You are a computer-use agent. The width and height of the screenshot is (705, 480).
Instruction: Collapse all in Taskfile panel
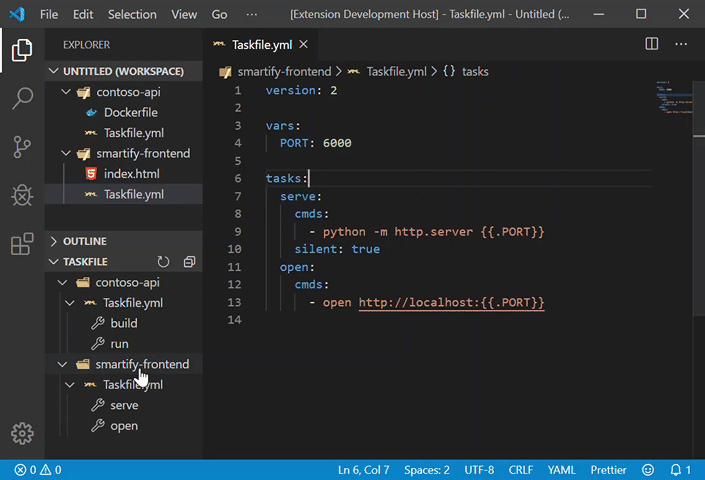pyautogui.click(x=189, y=262)
